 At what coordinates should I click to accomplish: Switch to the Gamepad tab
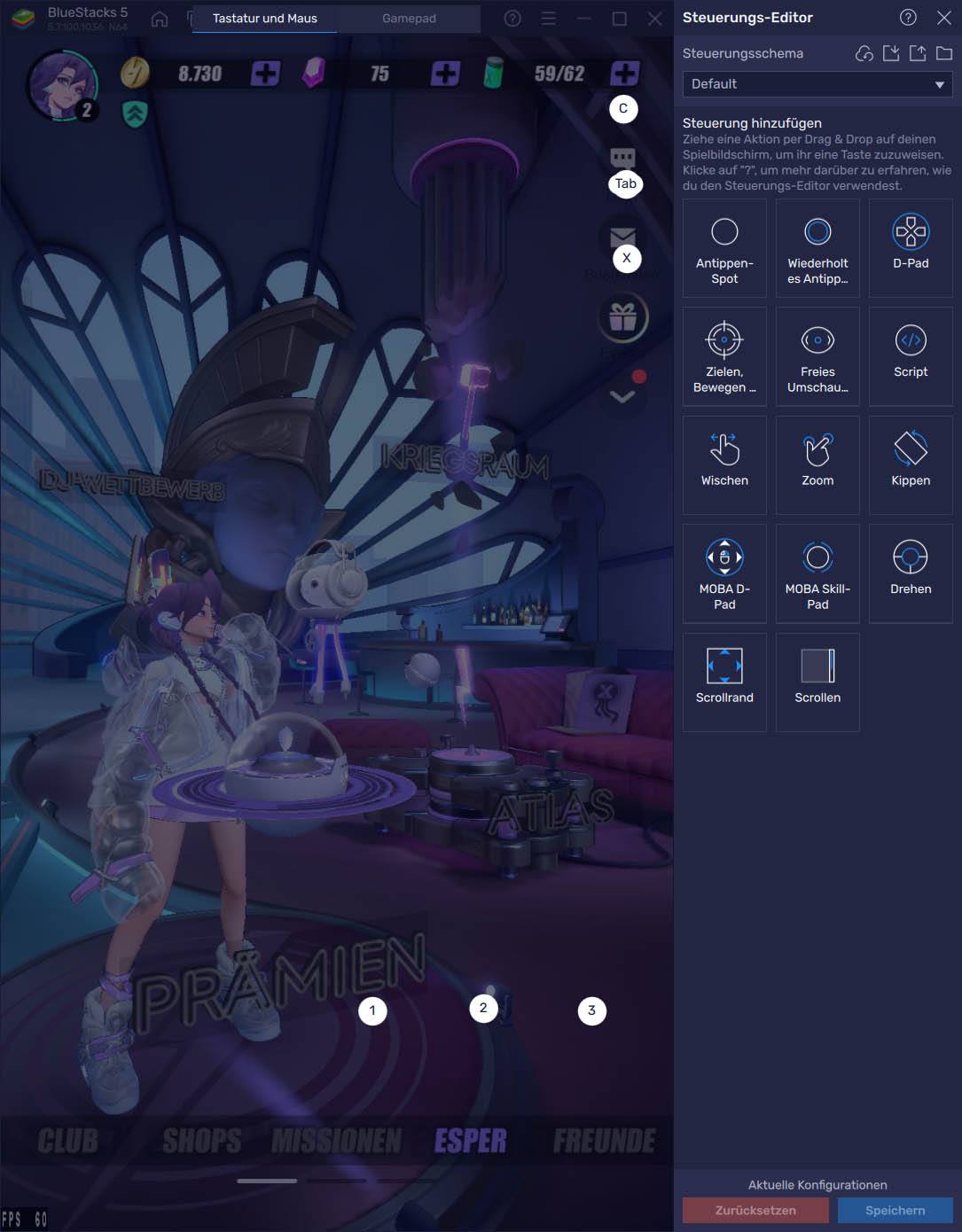pyautogui.click(x=411, y=18)
